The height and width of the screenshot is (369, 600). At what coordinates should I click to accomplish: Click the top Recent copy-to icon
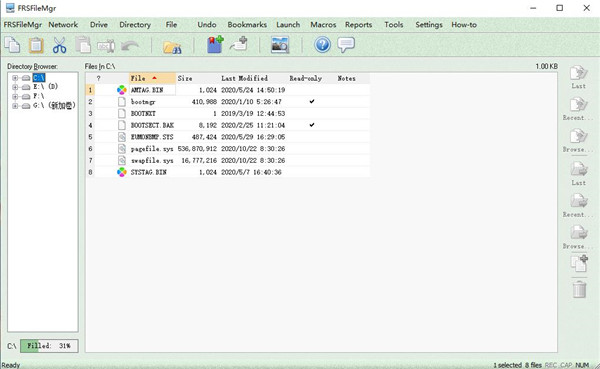tap(578, 105)
